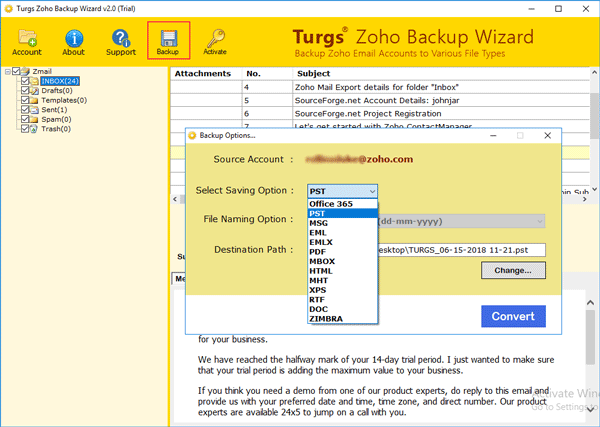Viewport: 600px width, 427px height.
Task: Select the Trash(0) folder label
Action: pos(56,129)
